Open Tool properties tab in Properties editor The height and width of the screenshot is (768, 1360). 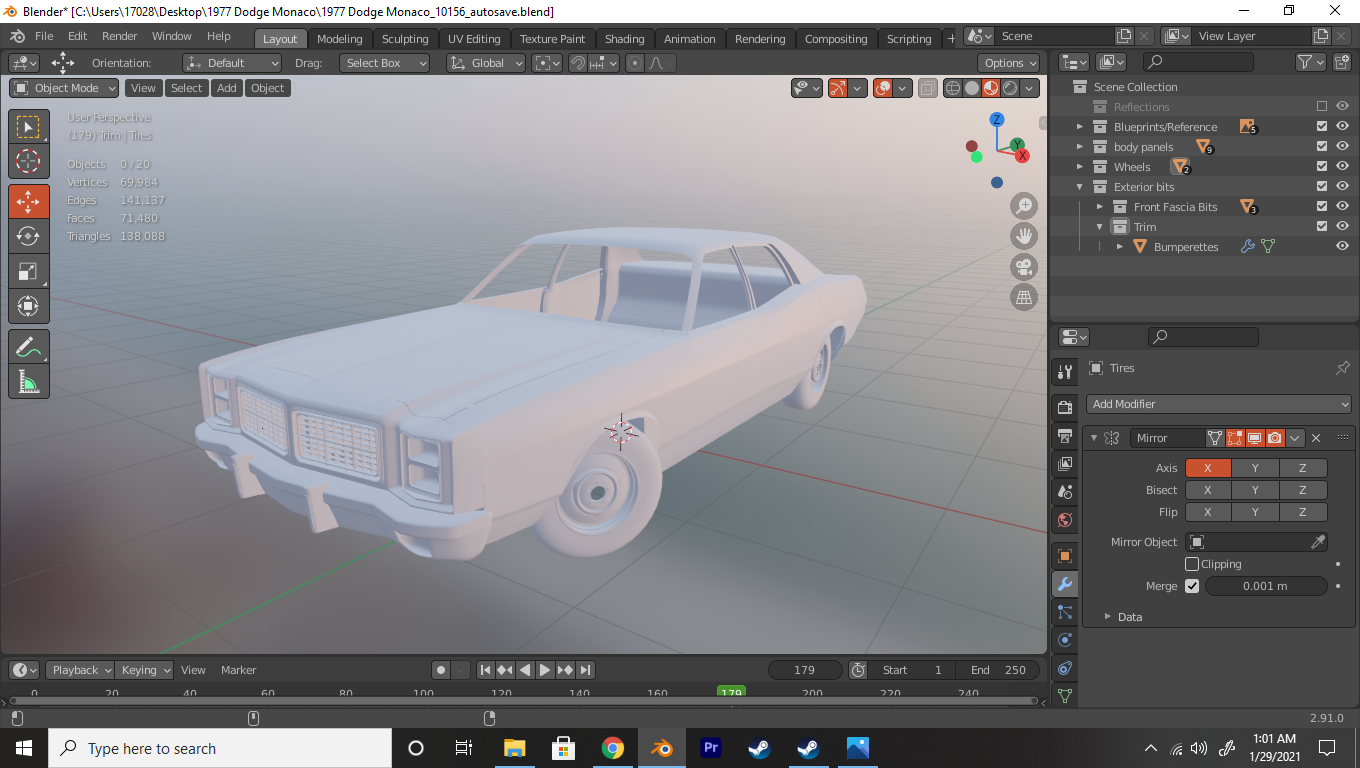(1064, 372)
